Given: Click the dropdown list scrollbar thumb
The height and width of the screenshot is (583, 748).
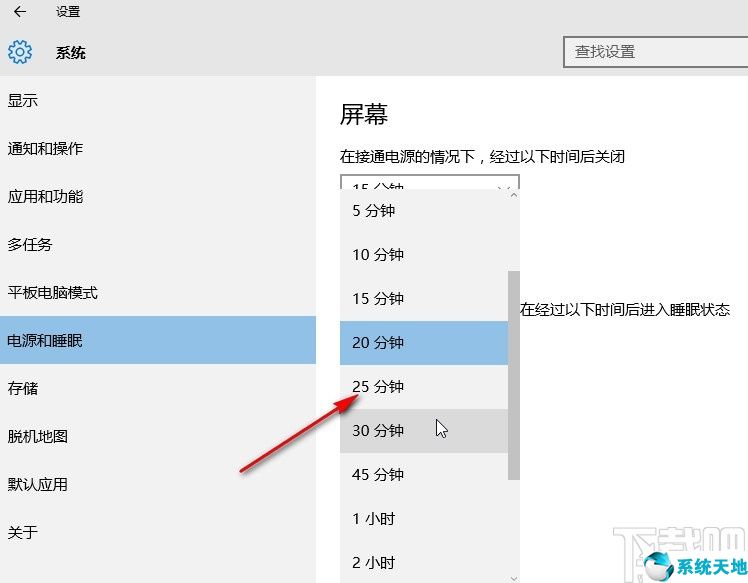Looking at the screenshot, I should (x=514, y=375).
